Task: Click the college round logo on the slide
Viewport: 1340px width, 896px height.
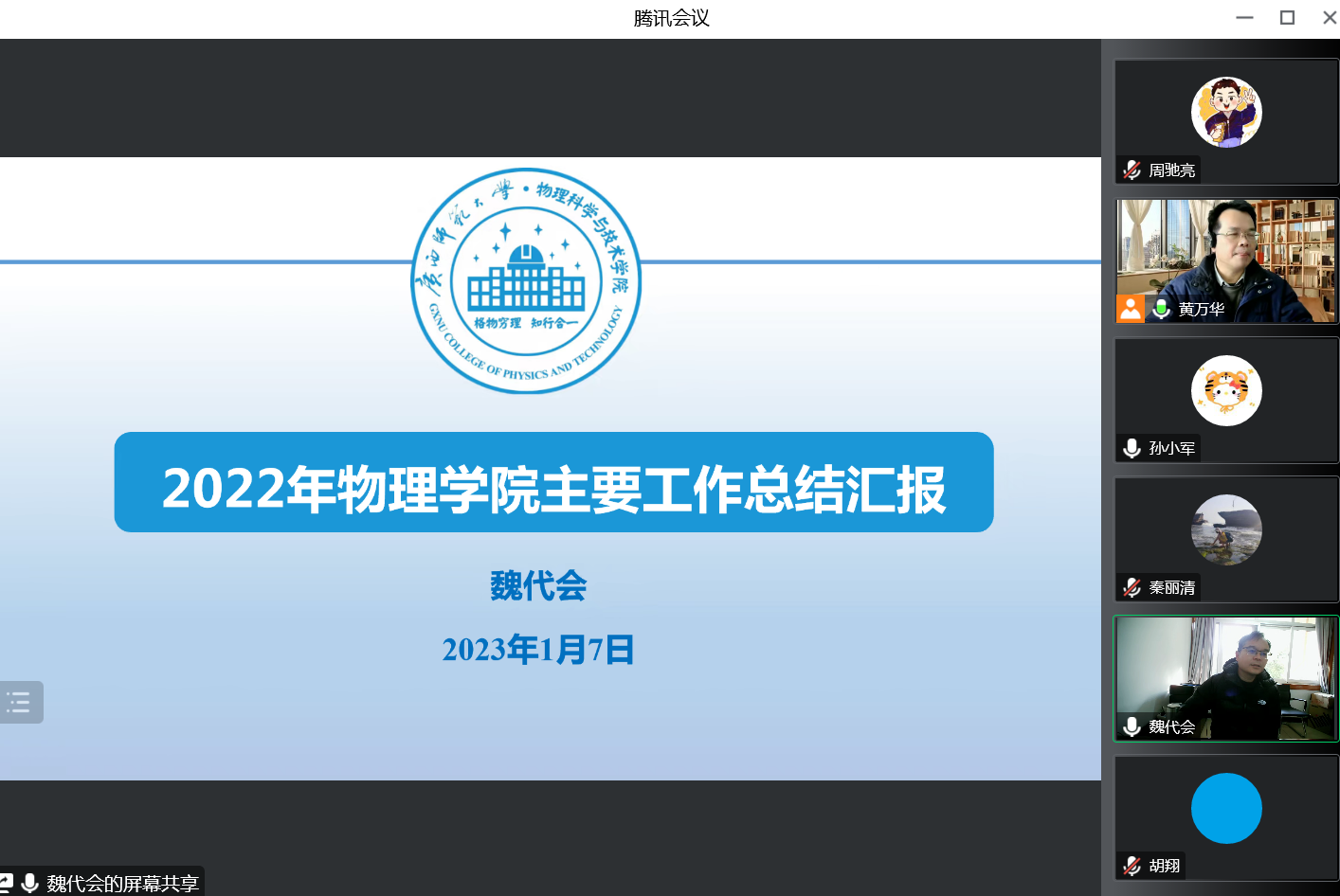Action: 526,281
